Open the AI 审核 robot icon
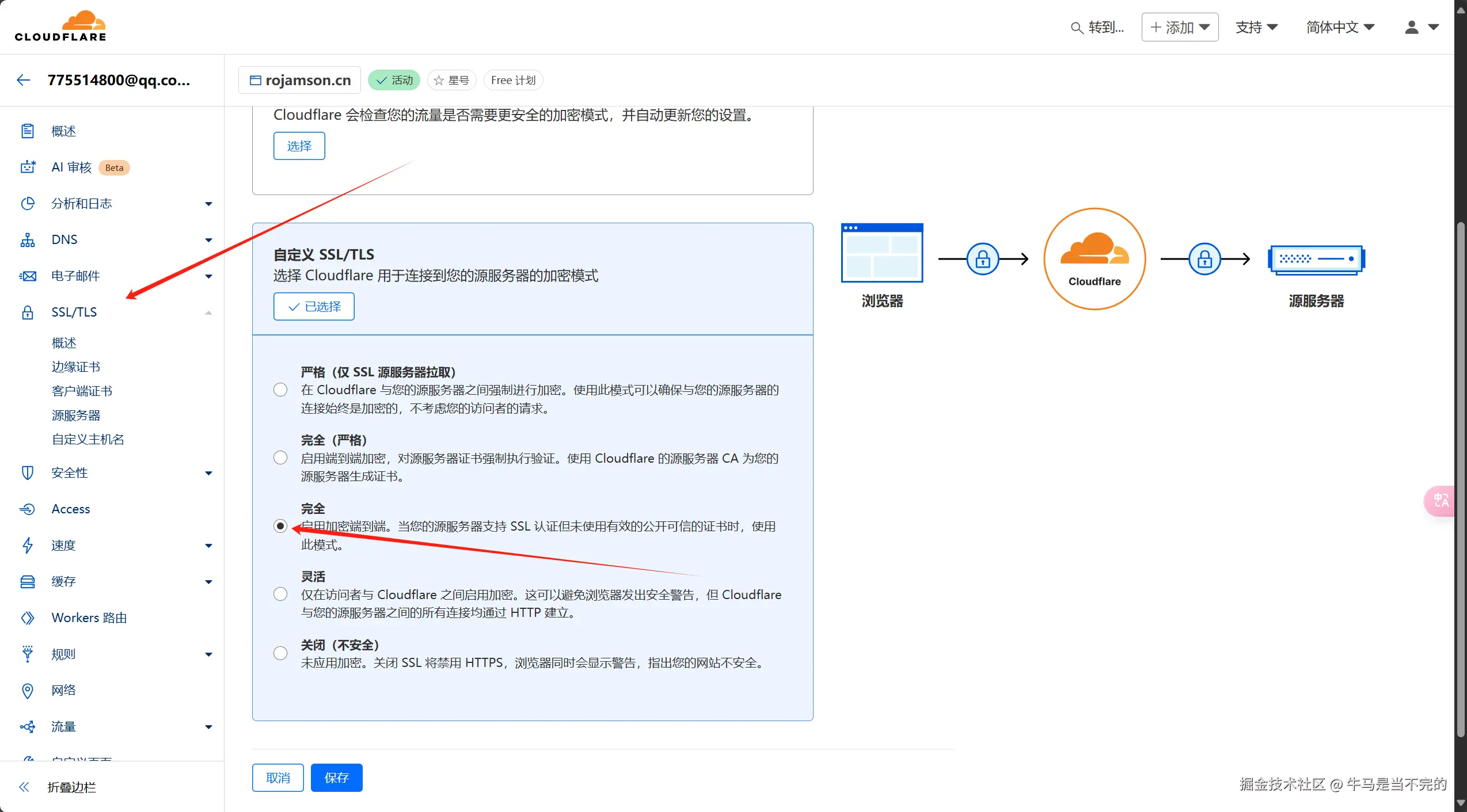Image resolution: width=1467 pixels, height=812 pixels. (28, 167)
